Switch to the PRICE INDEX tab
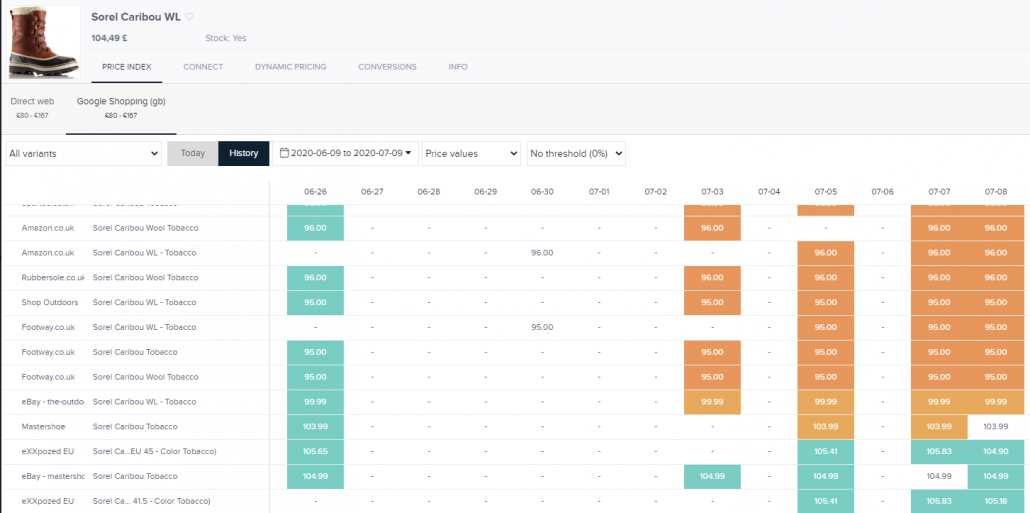 (127, 67)
